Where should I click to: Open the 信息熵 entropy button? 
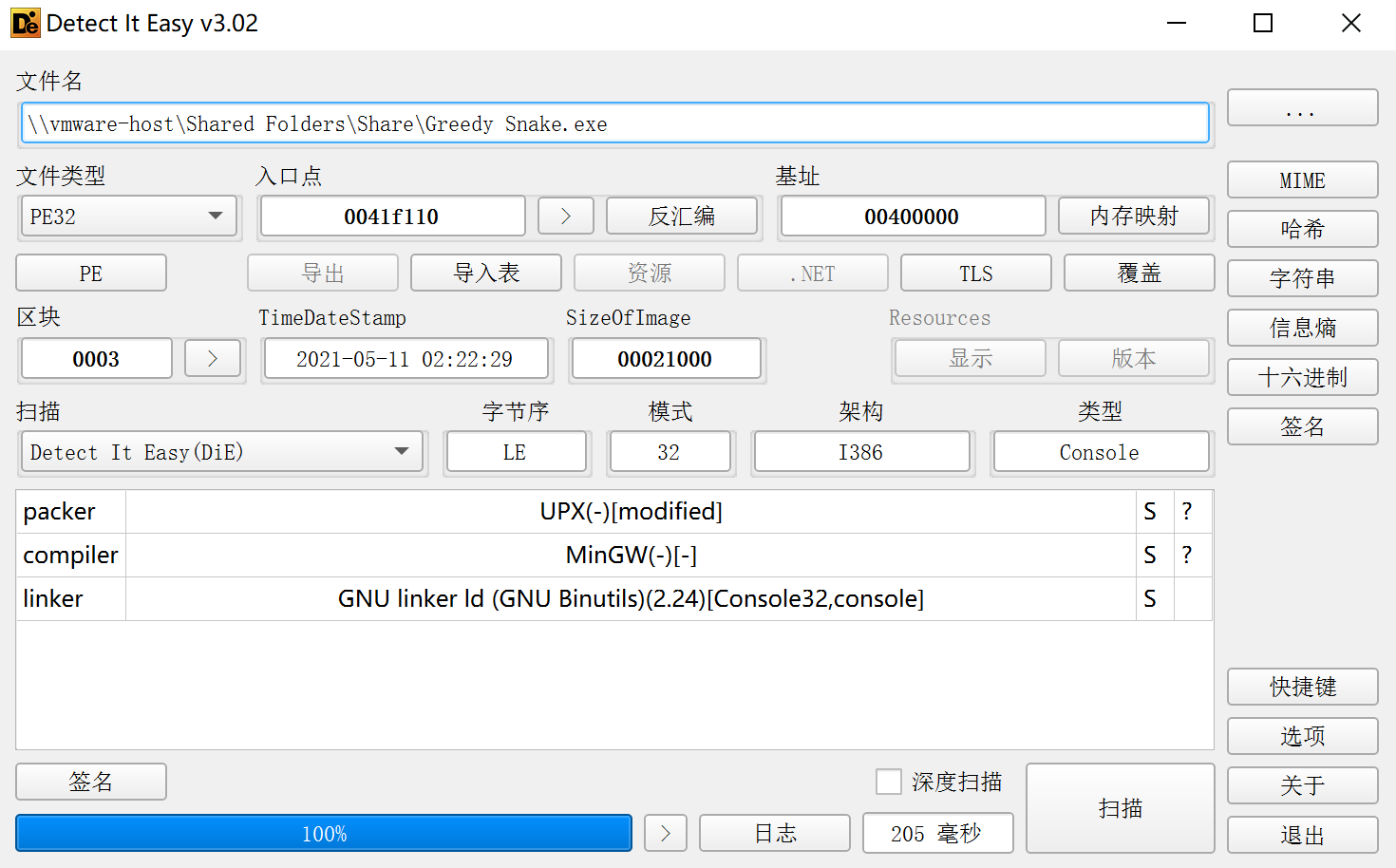pos(1302,328)
